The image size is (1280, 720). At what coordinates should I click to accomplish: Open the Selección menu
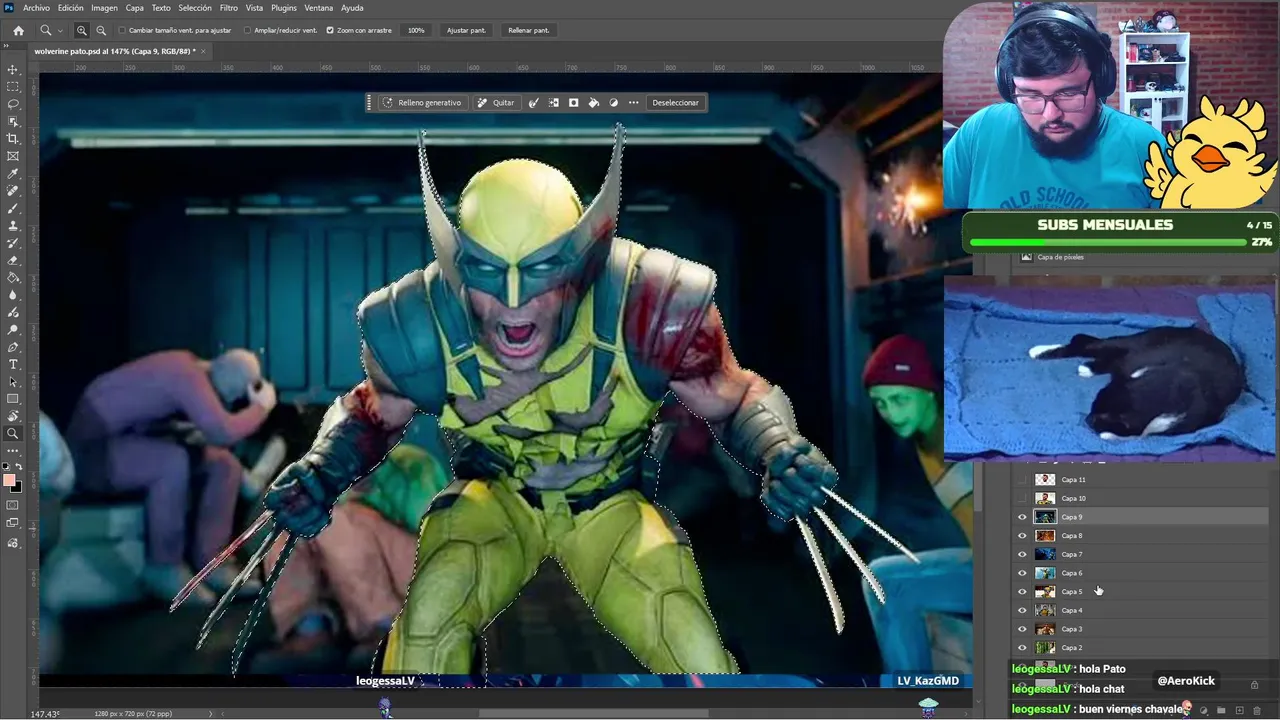coord(195,8)
